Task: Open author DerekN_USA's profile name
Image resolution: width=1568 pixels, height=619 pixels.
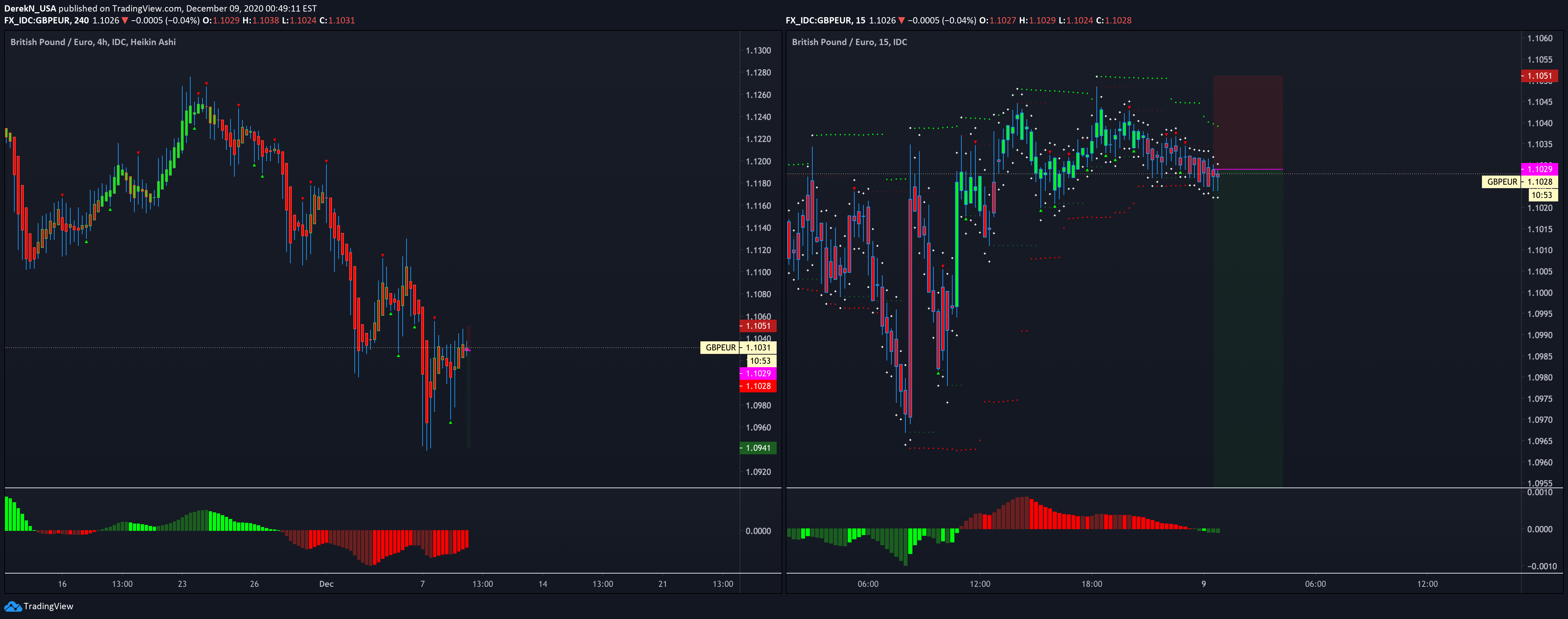Action: tap(30, 8)
